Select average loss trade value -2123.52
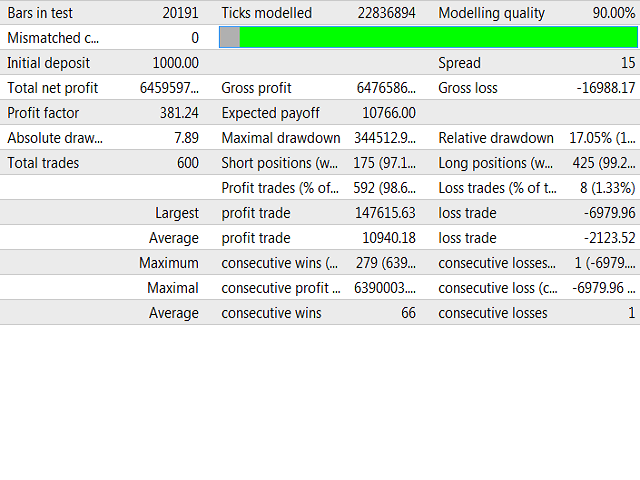Viewport: 640px width, 480px height. click(x=610, y=238)
